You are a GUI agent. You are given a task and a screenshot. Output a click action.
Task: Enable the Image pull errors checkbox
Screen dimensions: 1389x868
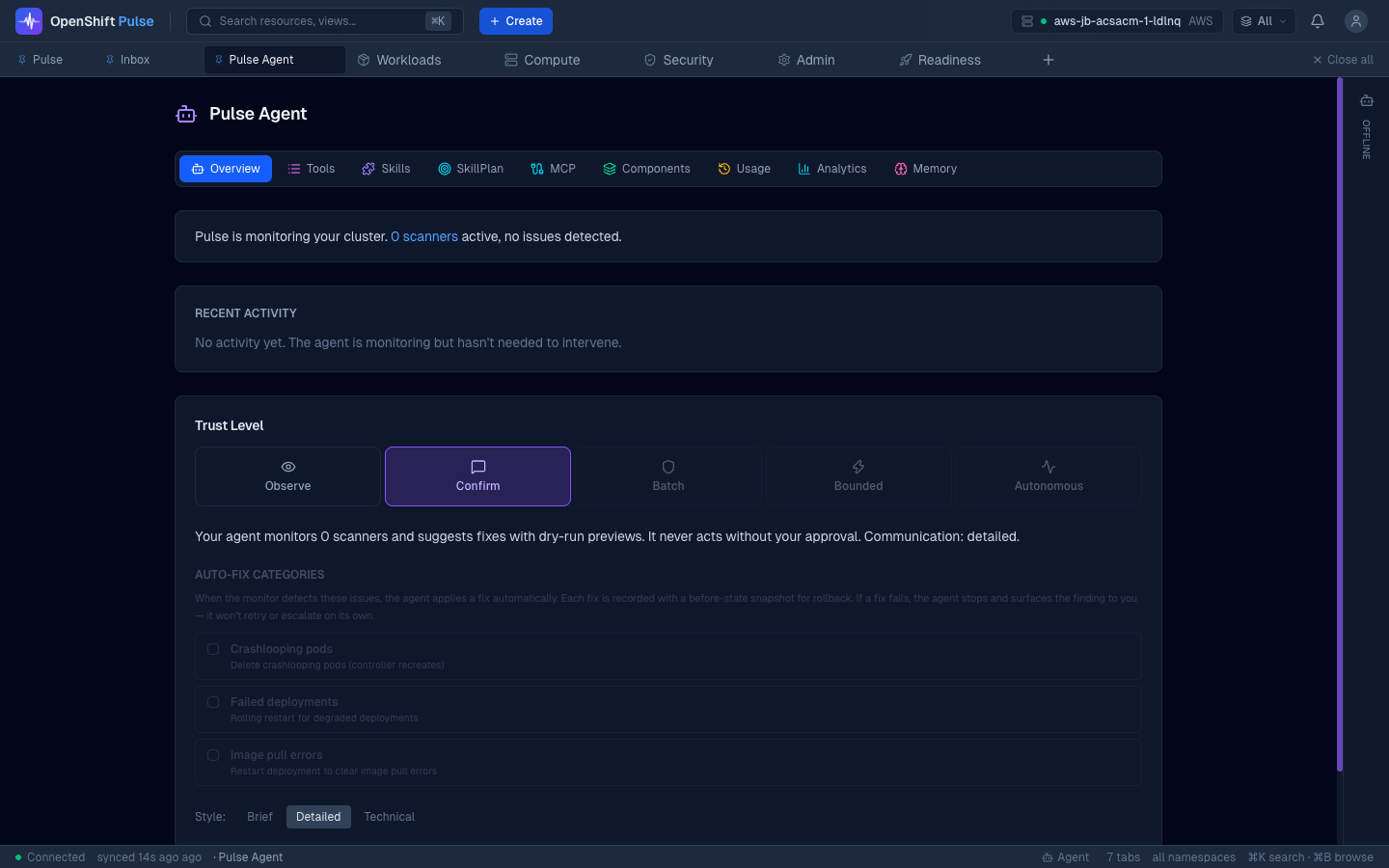click(x=213, y=755)
